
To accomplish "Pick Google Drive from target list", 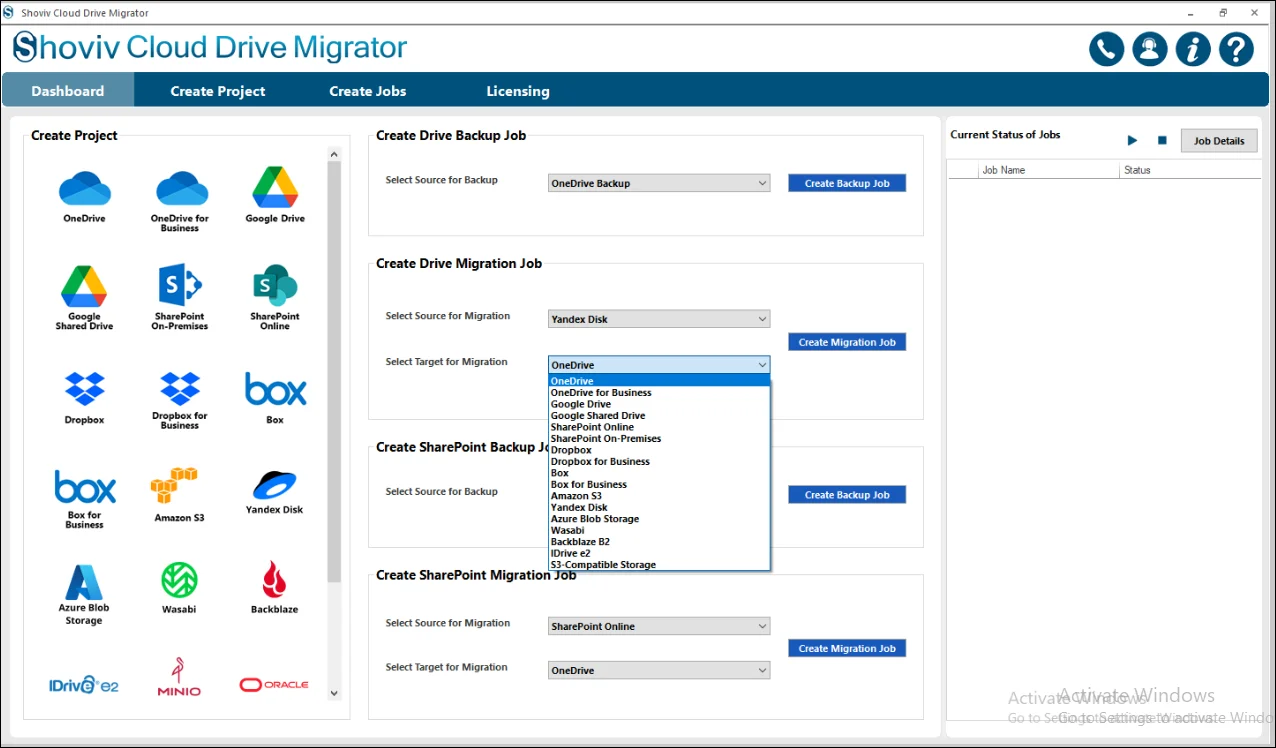I will 659,404.
